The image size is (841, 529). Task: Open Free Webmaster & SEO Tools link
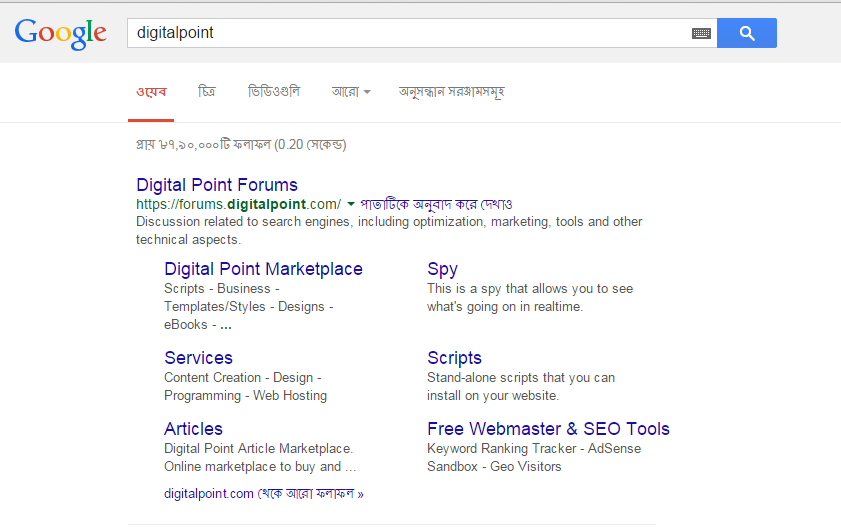pyautogui.click(x=548, y=429)
